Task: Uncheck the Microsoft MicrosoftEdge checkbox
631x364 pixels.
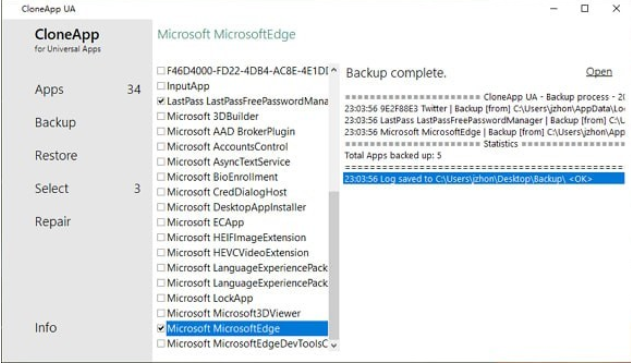Action: [161, 328]
